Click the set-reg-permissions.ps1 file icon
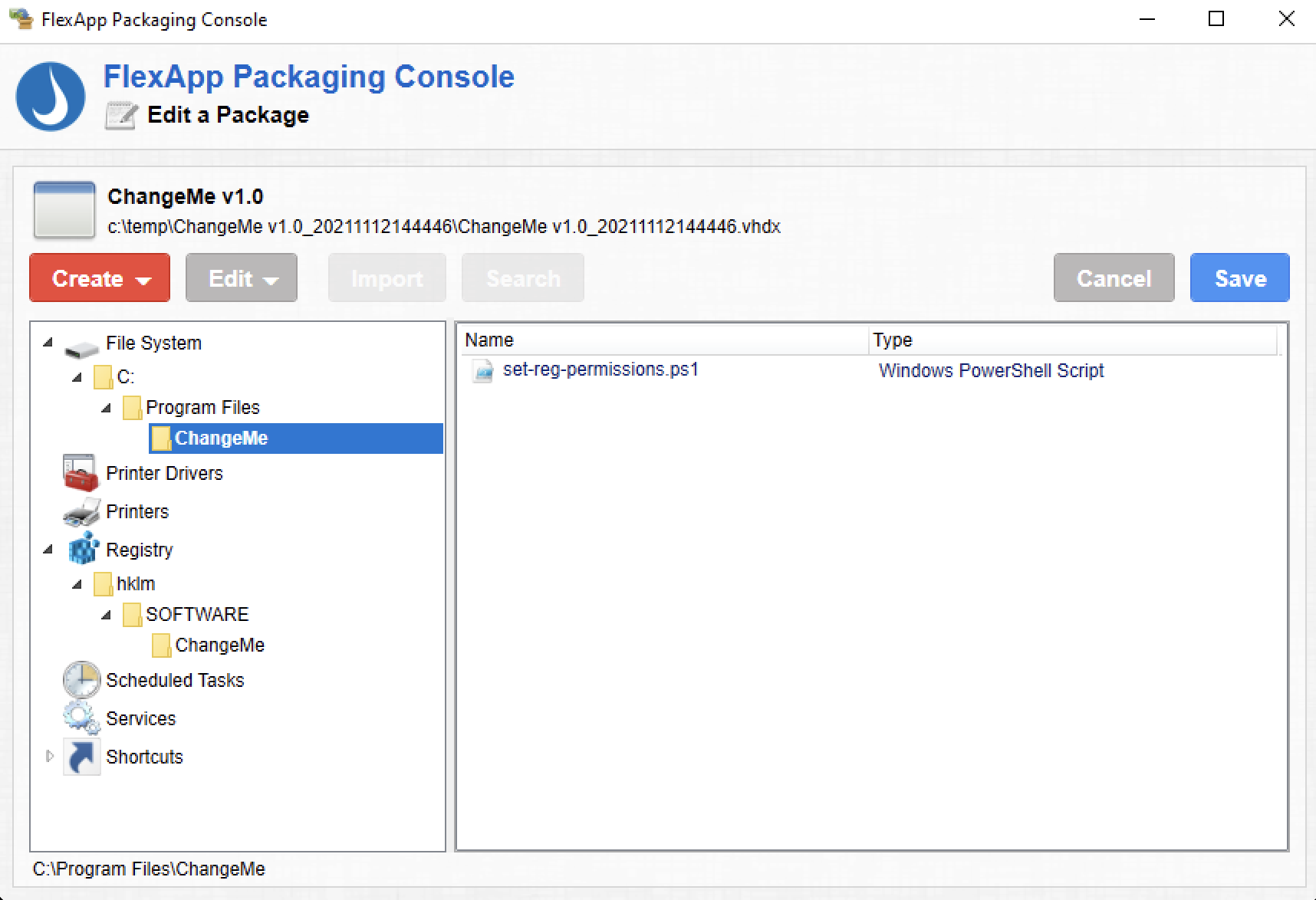 [x=483, y=371]
